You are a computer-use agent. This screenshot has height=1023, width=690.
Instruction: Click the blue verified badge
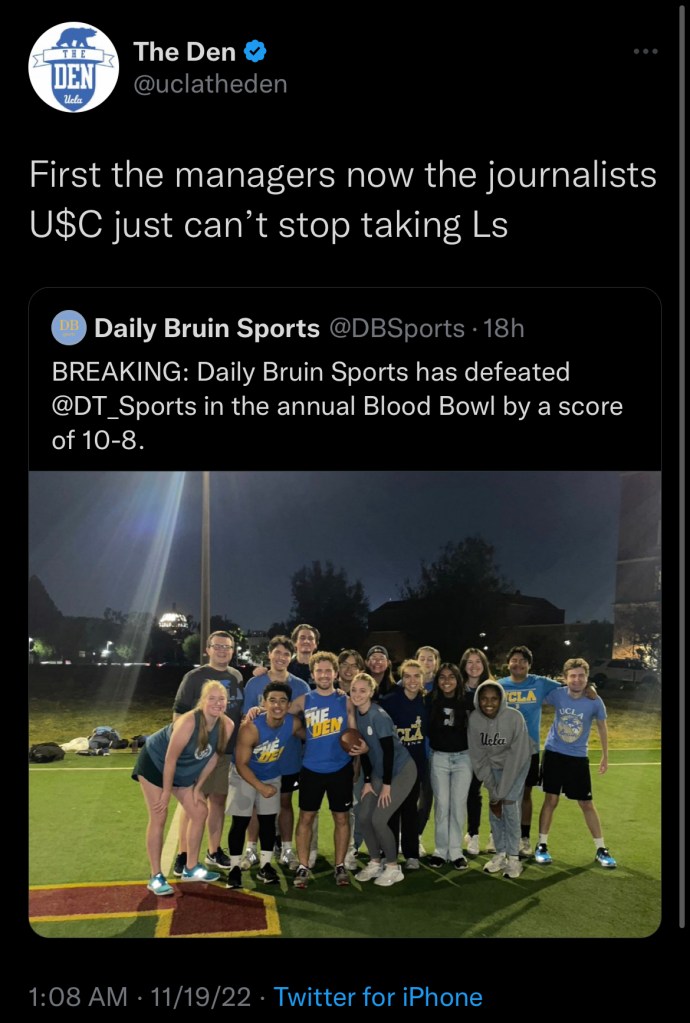click(x=256, y=50)
